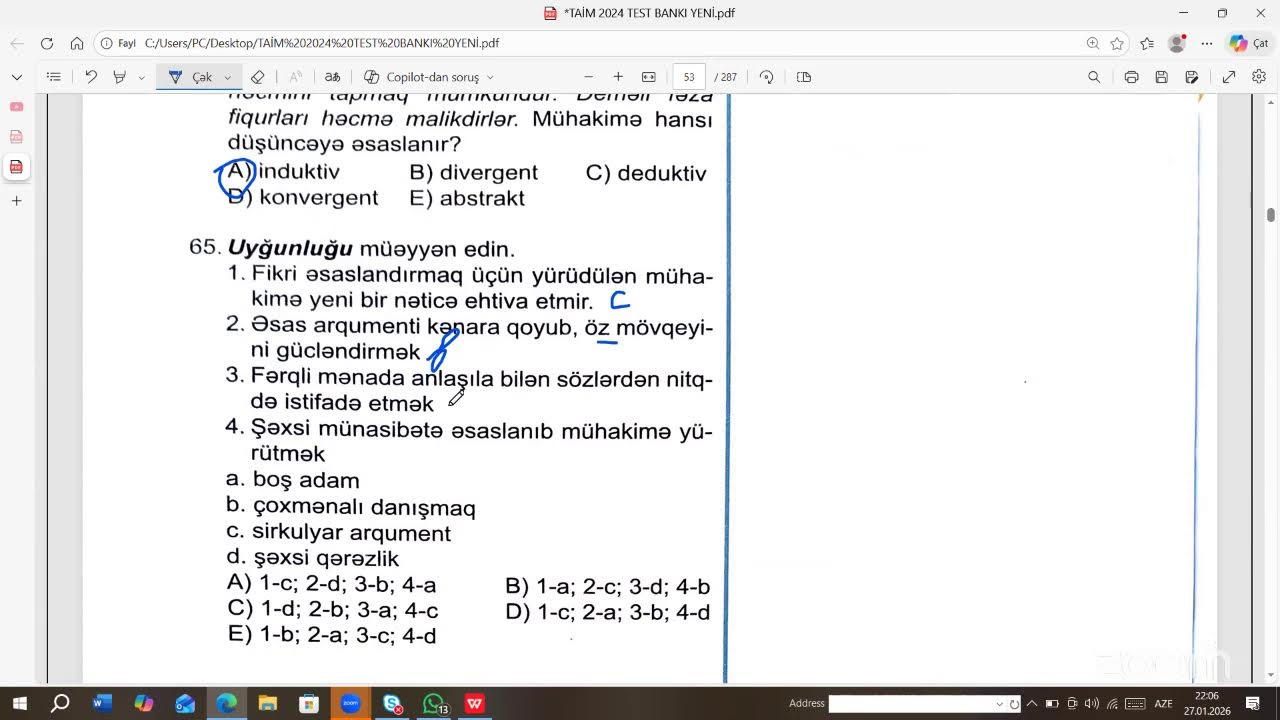Viewport: 1280px width, 720px height.
Task: Show hidden system tray icons
Action: tap(1032, 703)
